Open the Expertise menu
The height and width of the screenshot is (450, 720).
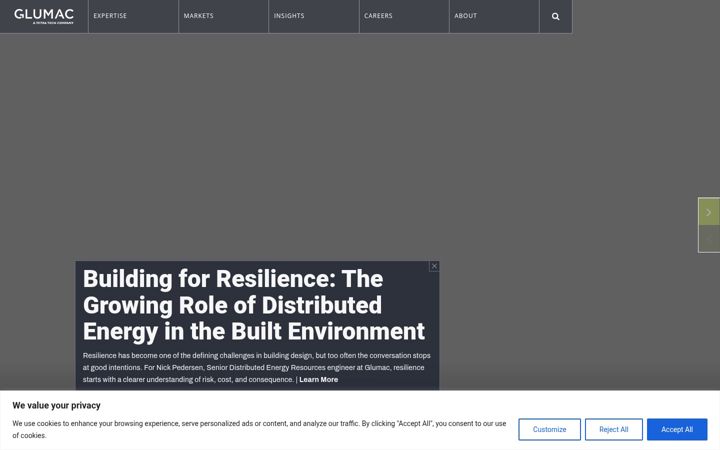110,16
